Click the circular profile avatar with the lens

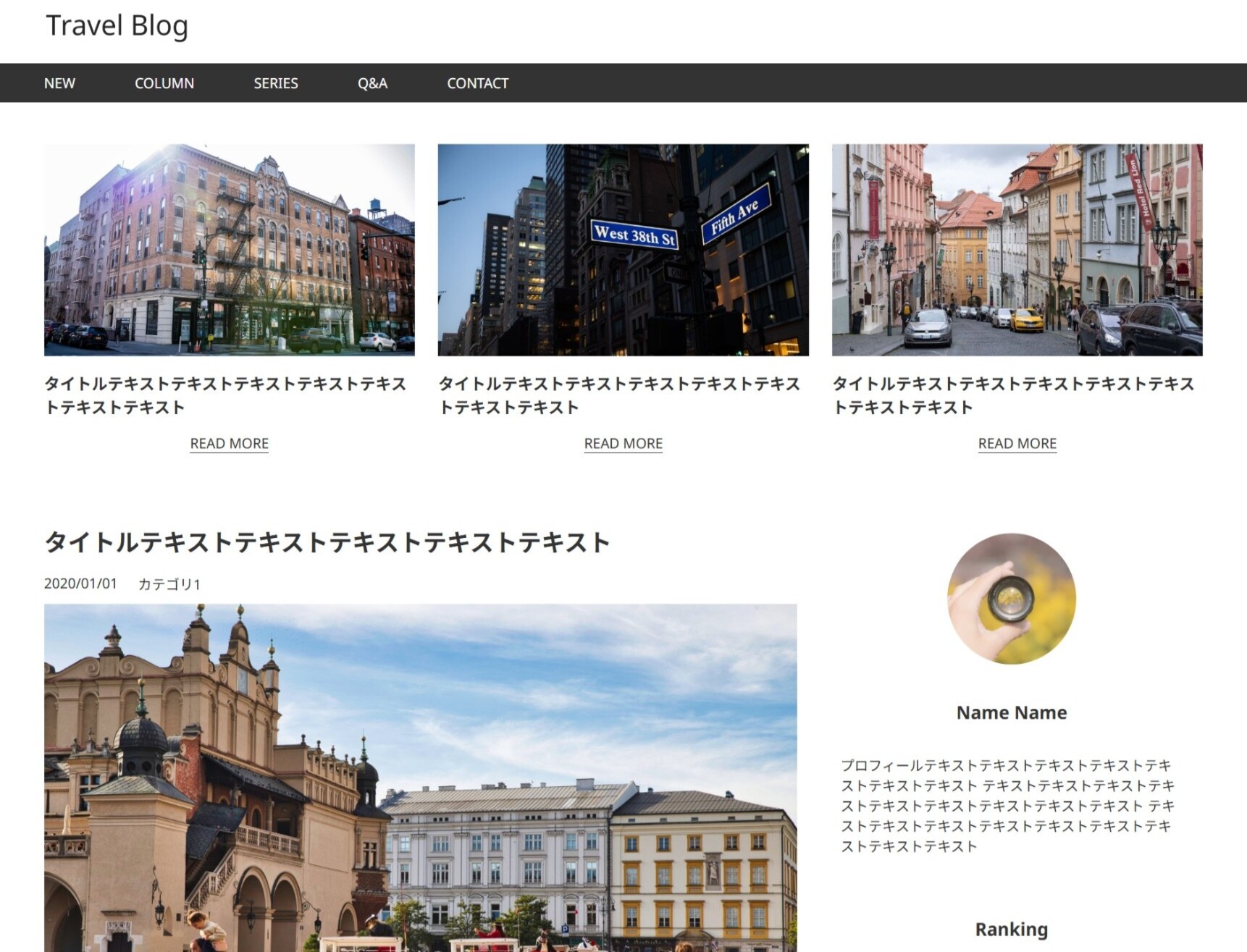pos(1011,599)
